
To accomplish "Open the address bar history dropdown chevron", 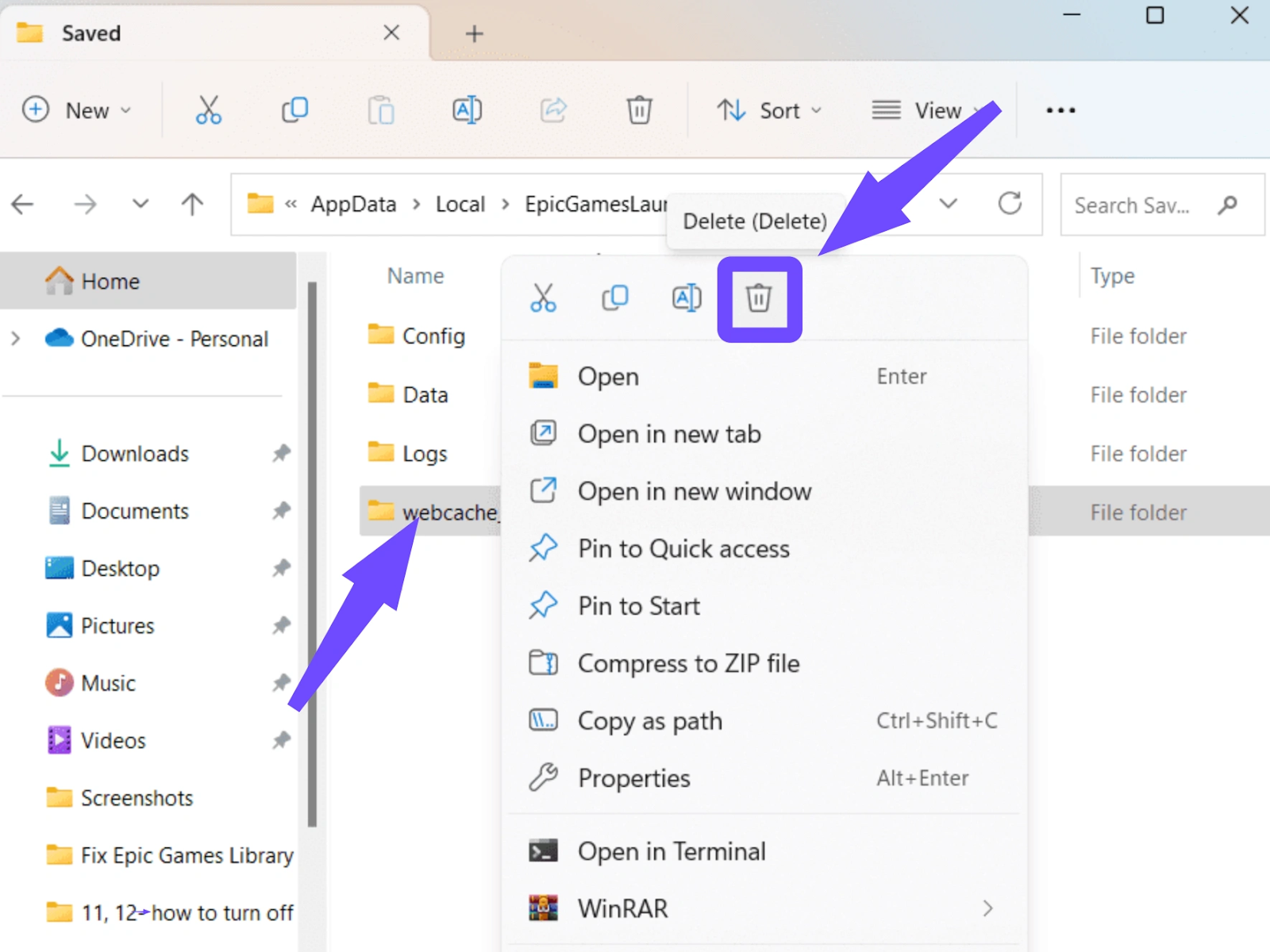I will coord(948,204).
